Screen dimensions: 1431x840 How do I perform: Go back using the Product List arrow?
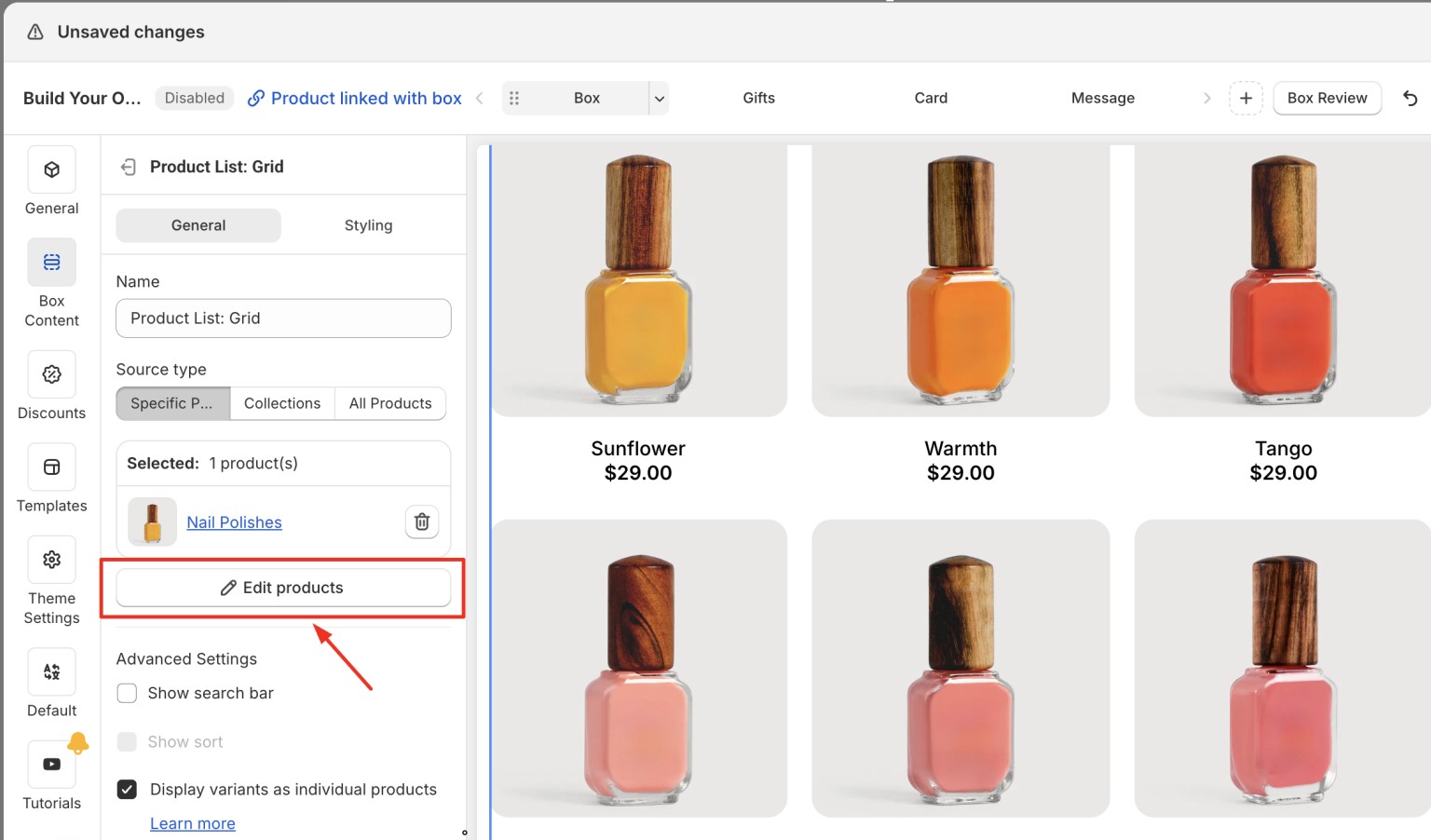(128, 166)
